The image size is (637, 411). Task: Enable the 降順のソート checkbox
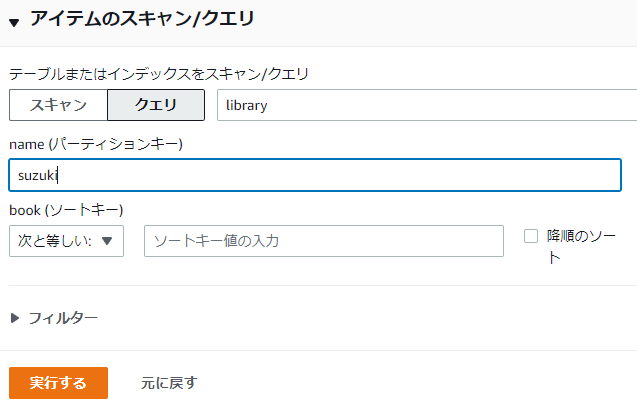point(532,236)
